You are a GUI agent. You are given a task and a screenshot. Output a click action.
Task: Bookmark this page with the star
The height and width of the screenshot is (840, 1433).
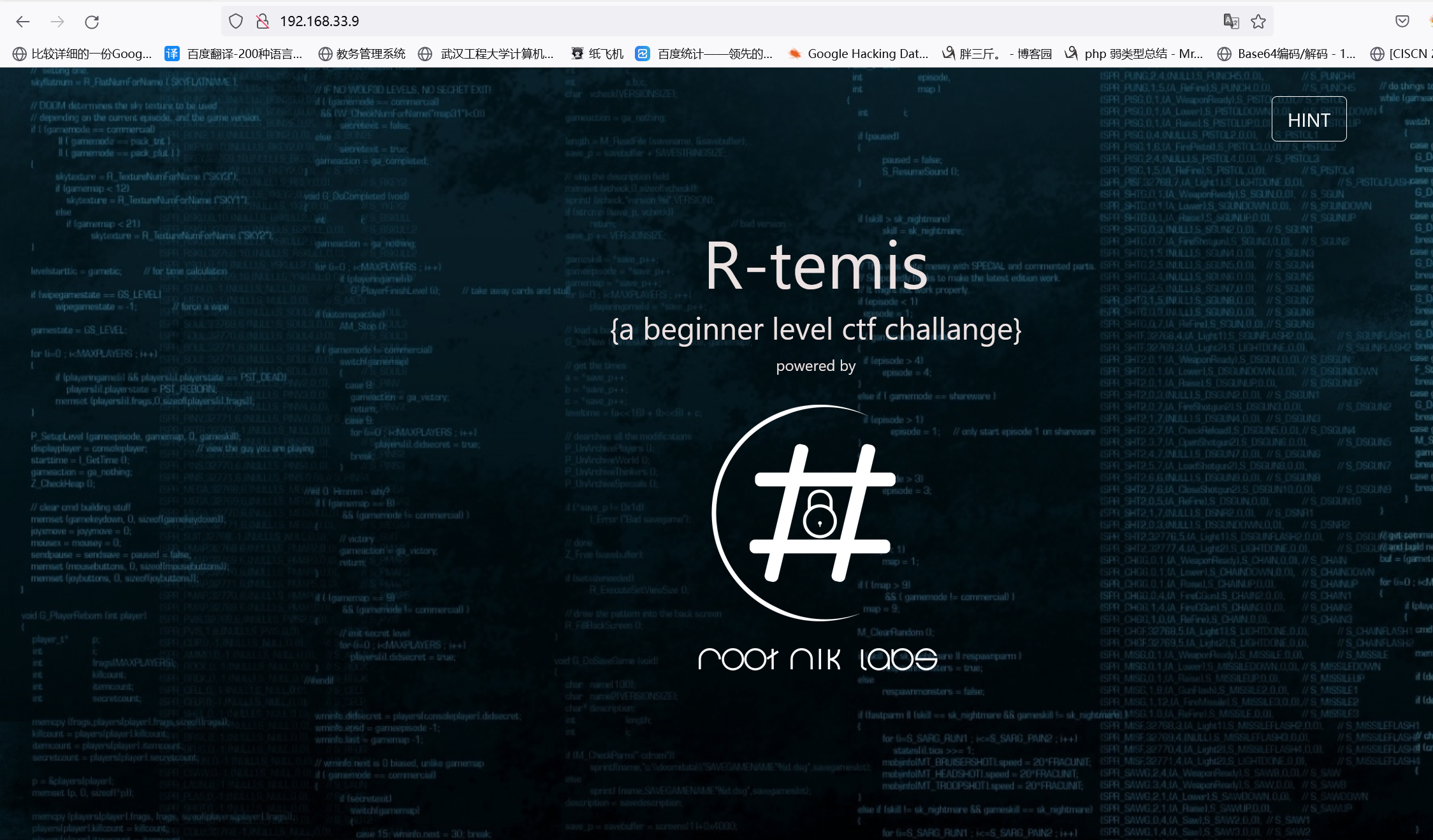[x=1258, y=22]
